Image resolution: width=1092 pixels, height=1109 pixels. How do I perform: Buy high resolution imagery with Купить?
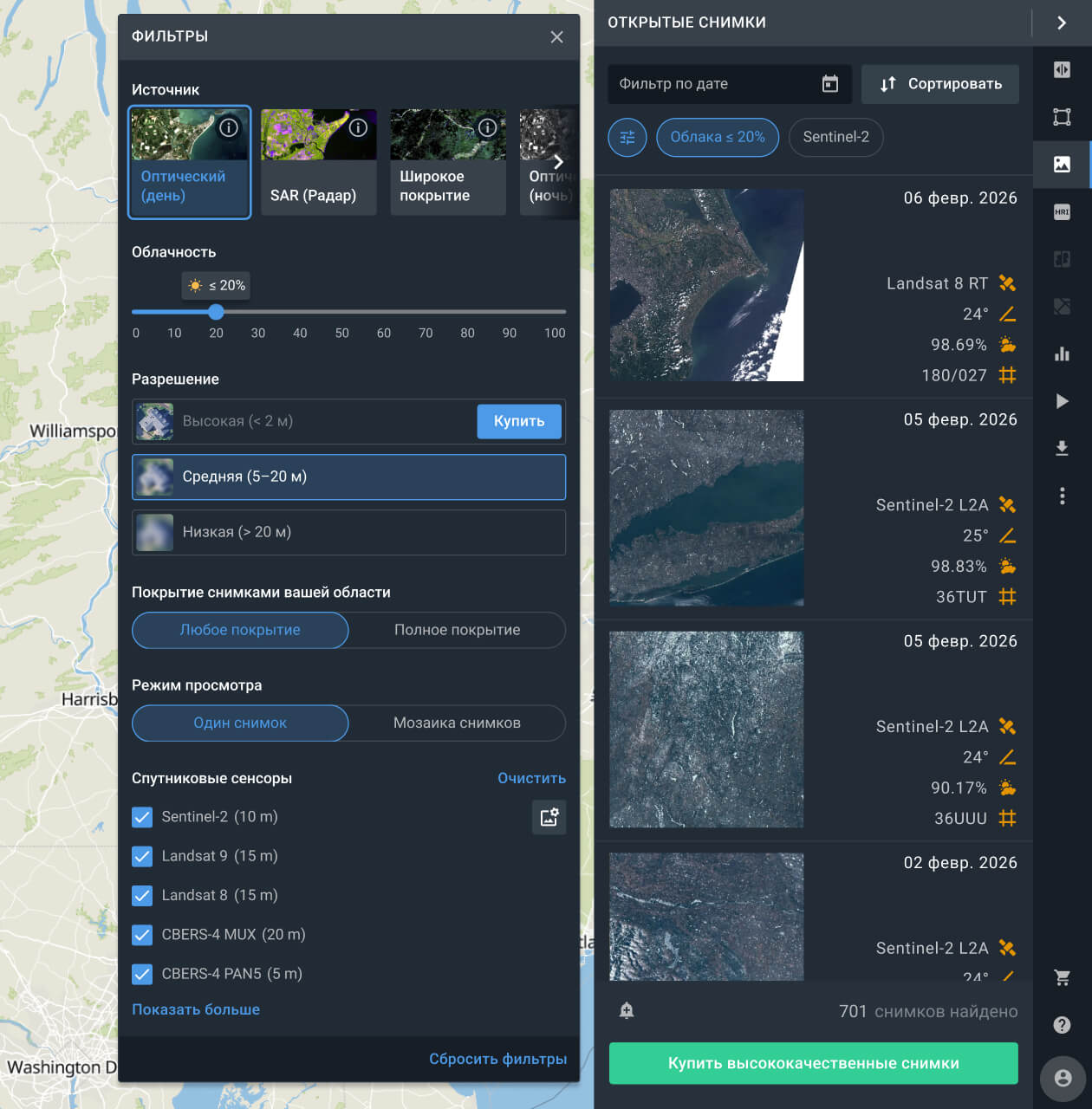(x=519, y=421)
